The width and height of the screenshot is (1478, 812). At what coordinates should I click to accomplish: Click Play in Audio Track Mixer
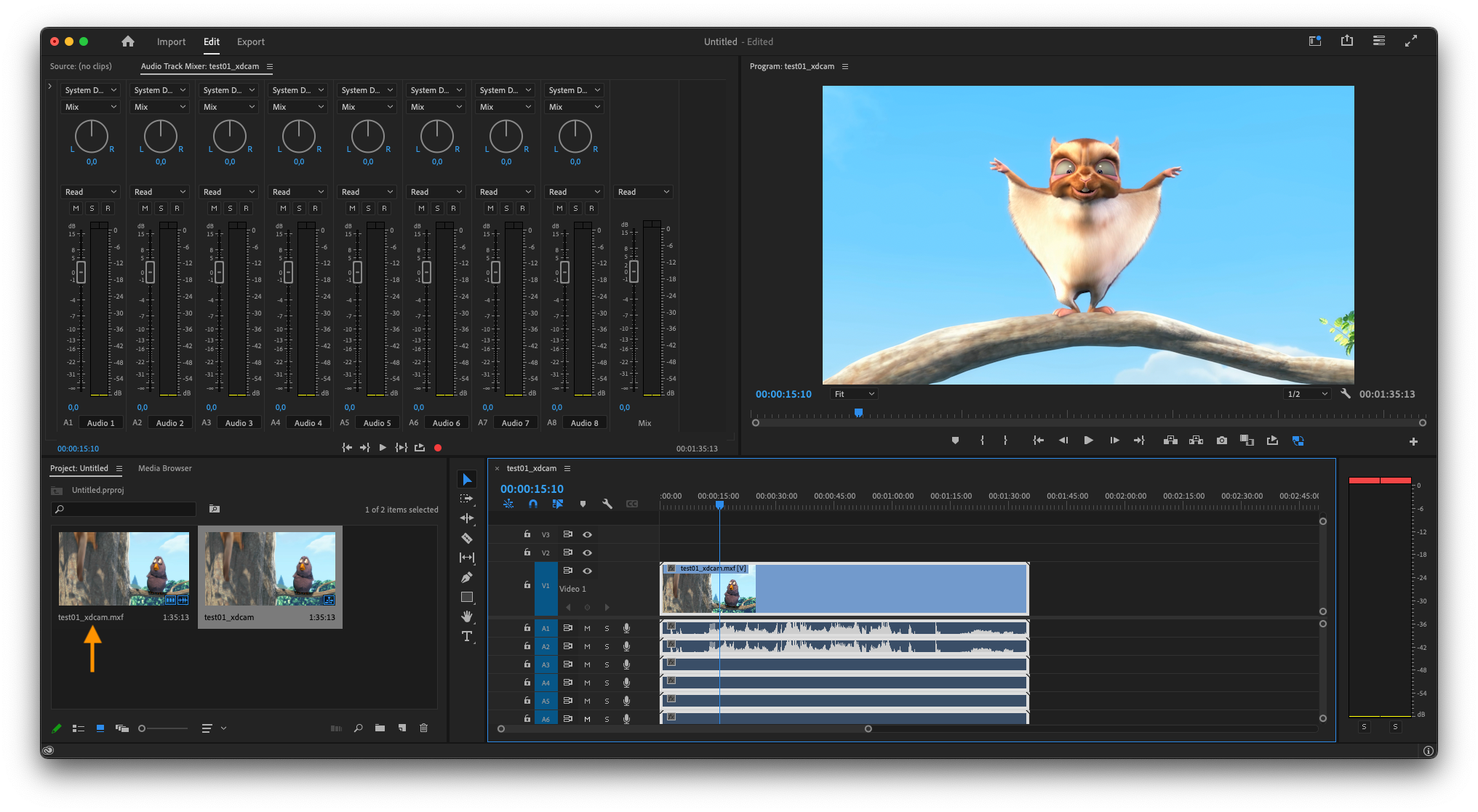(x=383, y=448)
